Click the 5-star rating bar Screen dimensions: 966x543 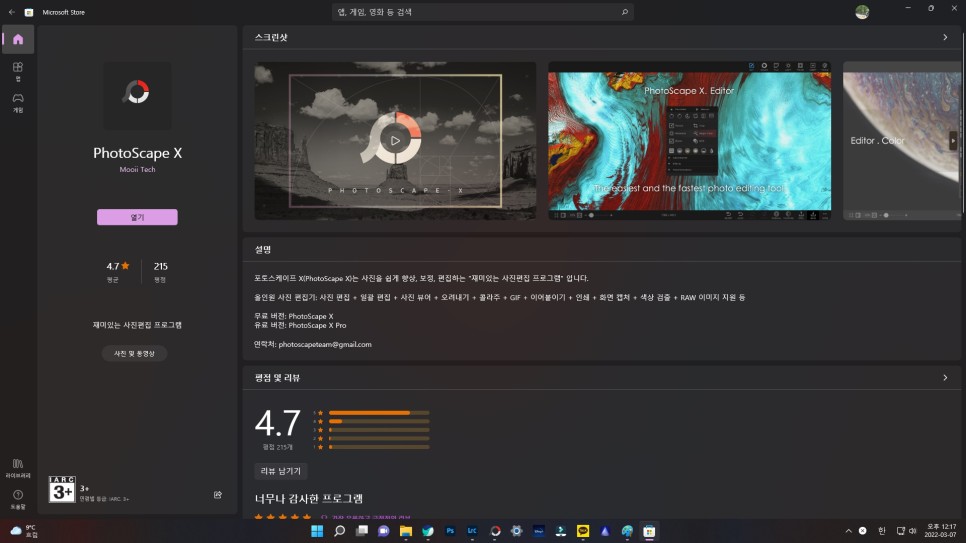[379, 413]
